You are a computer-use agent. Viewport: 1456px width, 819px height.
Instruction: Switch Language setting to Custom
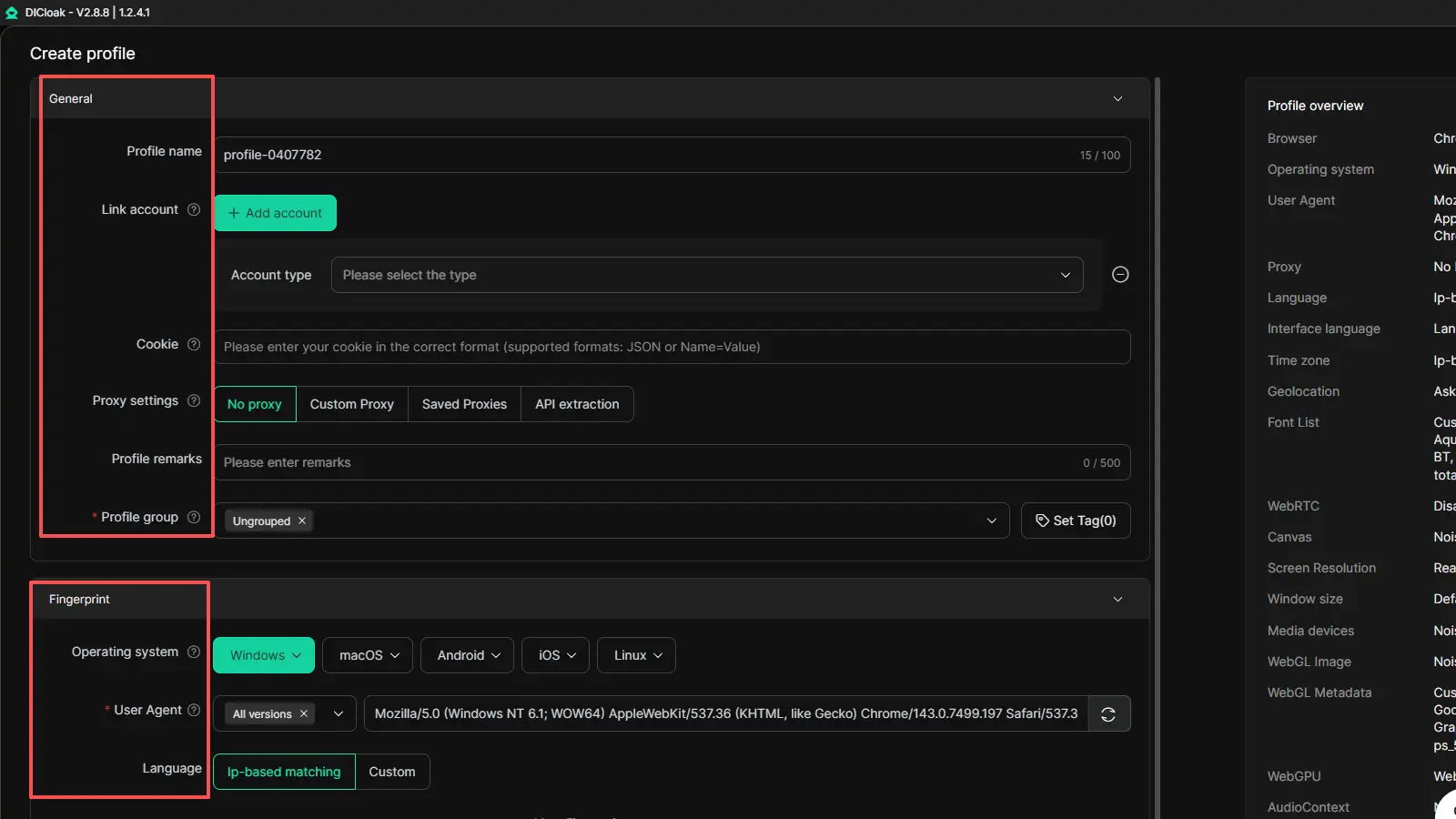tap(392, 772)
